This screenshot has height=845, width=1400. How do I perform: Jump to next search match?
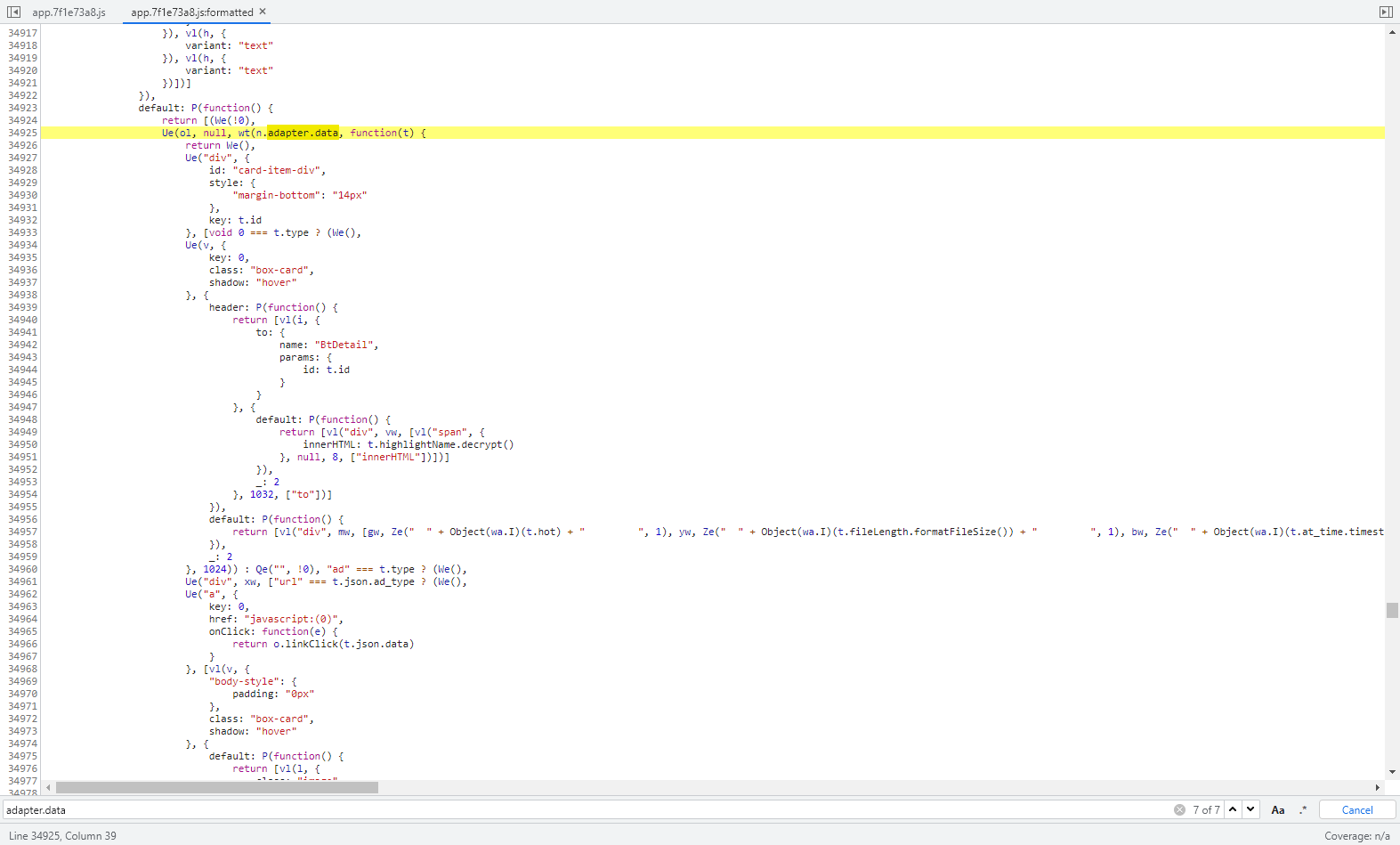point(1250,809)
